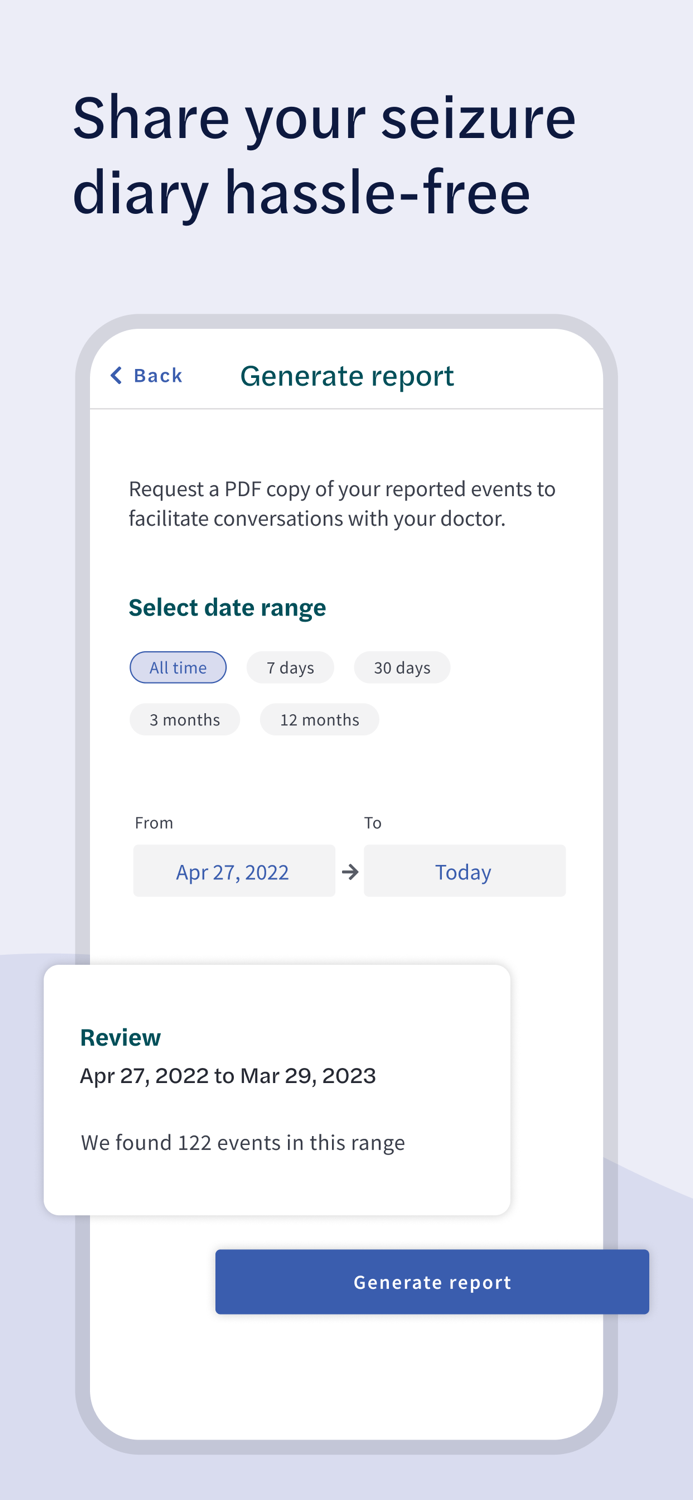Select the 7 days date range option

(x=290, y=667)
